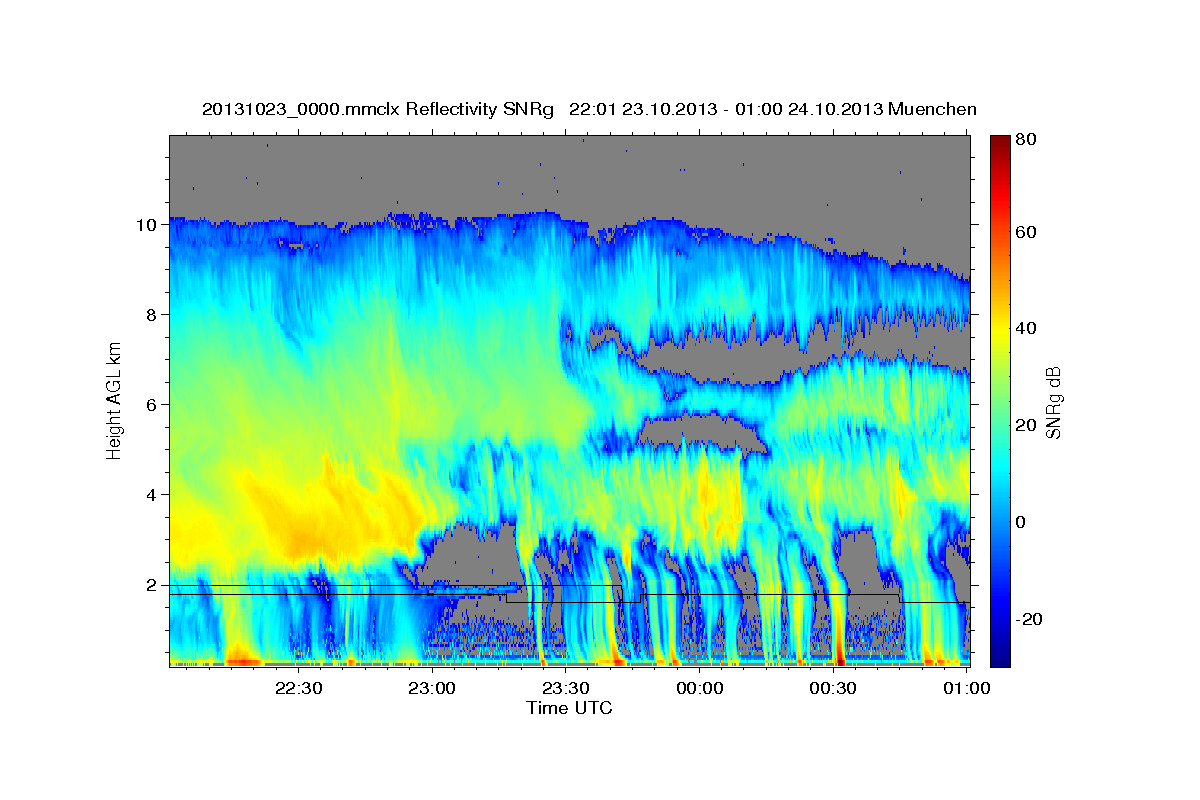Image resolution: width=1200 pixels, height=800 pixels.
Task: Click the 'Time UTC' axis label
Action: 569,708
